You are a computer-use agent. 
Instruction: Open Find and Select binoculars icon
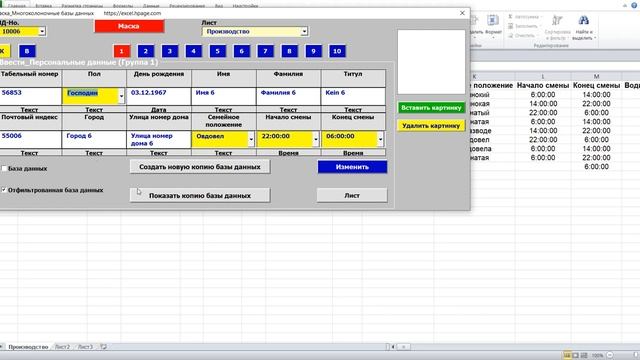click(x=583, y=20)
